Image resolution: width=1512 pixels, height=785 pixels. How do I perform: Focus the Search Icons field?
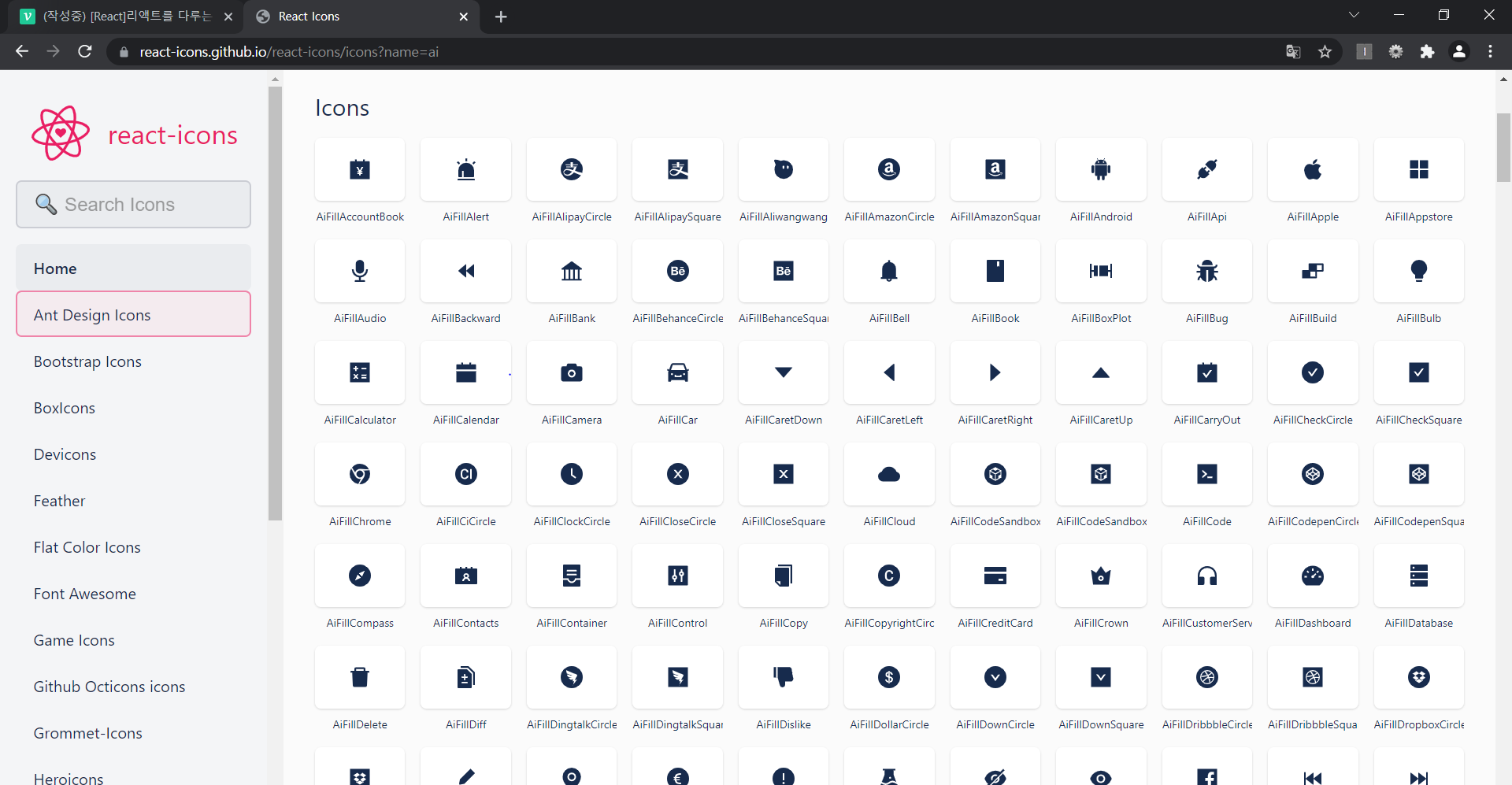133,204
